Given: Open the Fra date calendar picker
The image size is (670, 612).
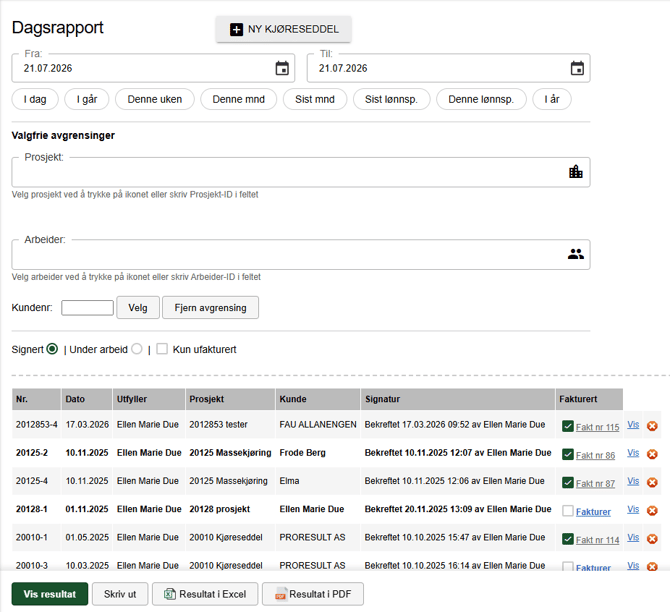Looking at the screenshot, I should click(x=282, y=68).
